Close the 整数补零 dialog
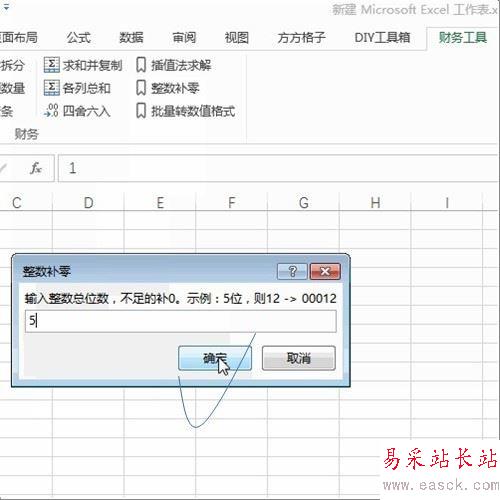Viewport: 500px width, 500px height. coord(325,271)
